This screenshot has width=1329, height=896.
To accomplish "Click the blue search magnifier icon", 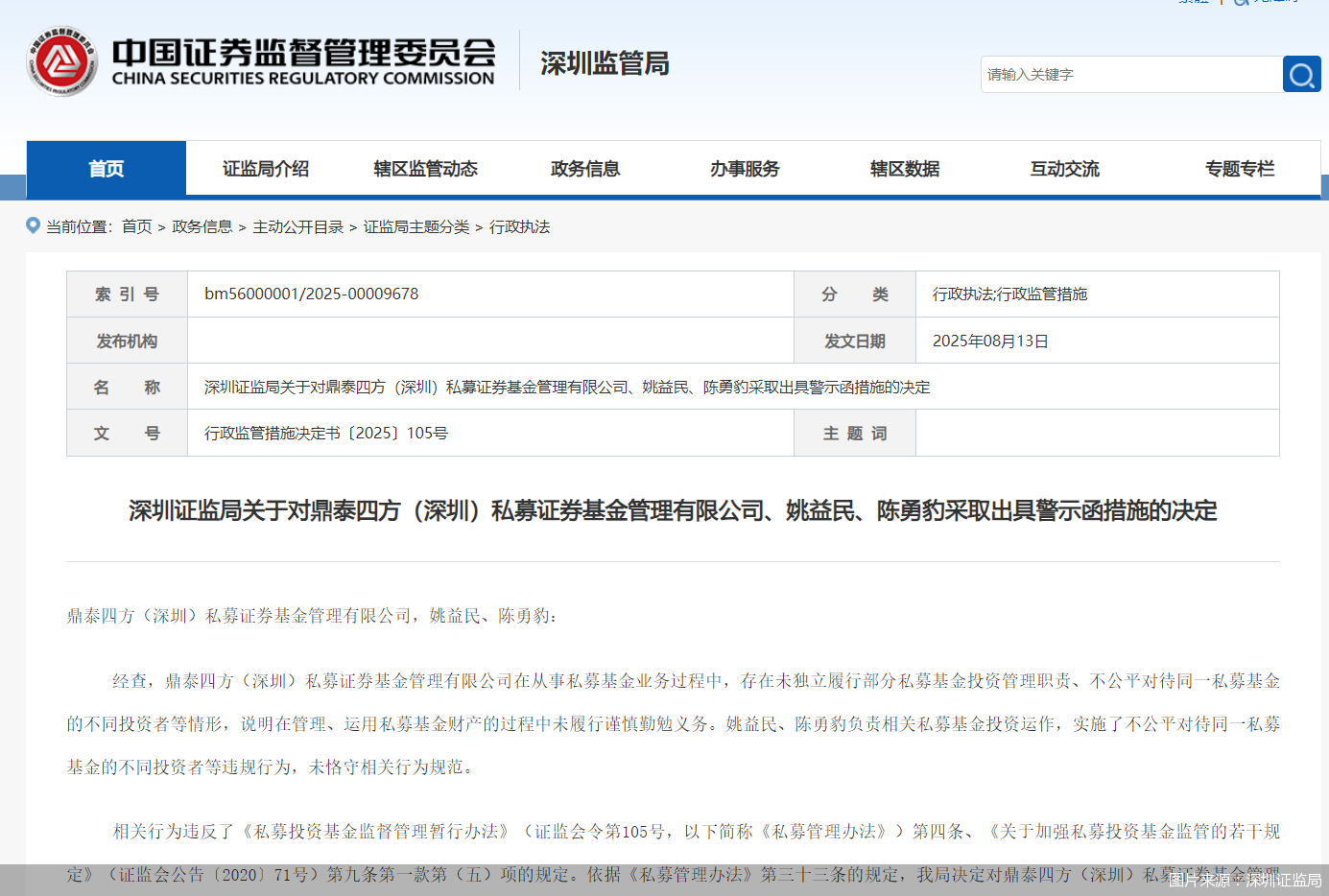I will tap(1301, 74).
